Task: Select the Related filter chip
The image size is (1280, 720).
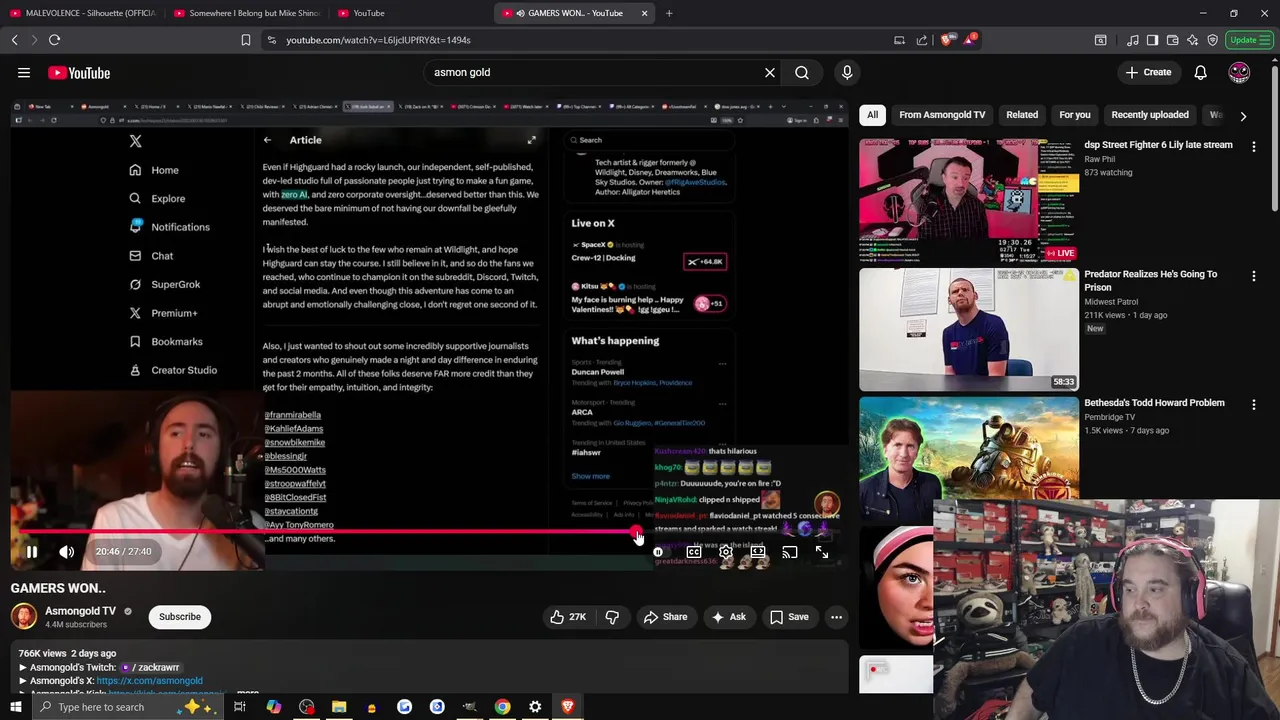Action: click(x=1022, y=115)
